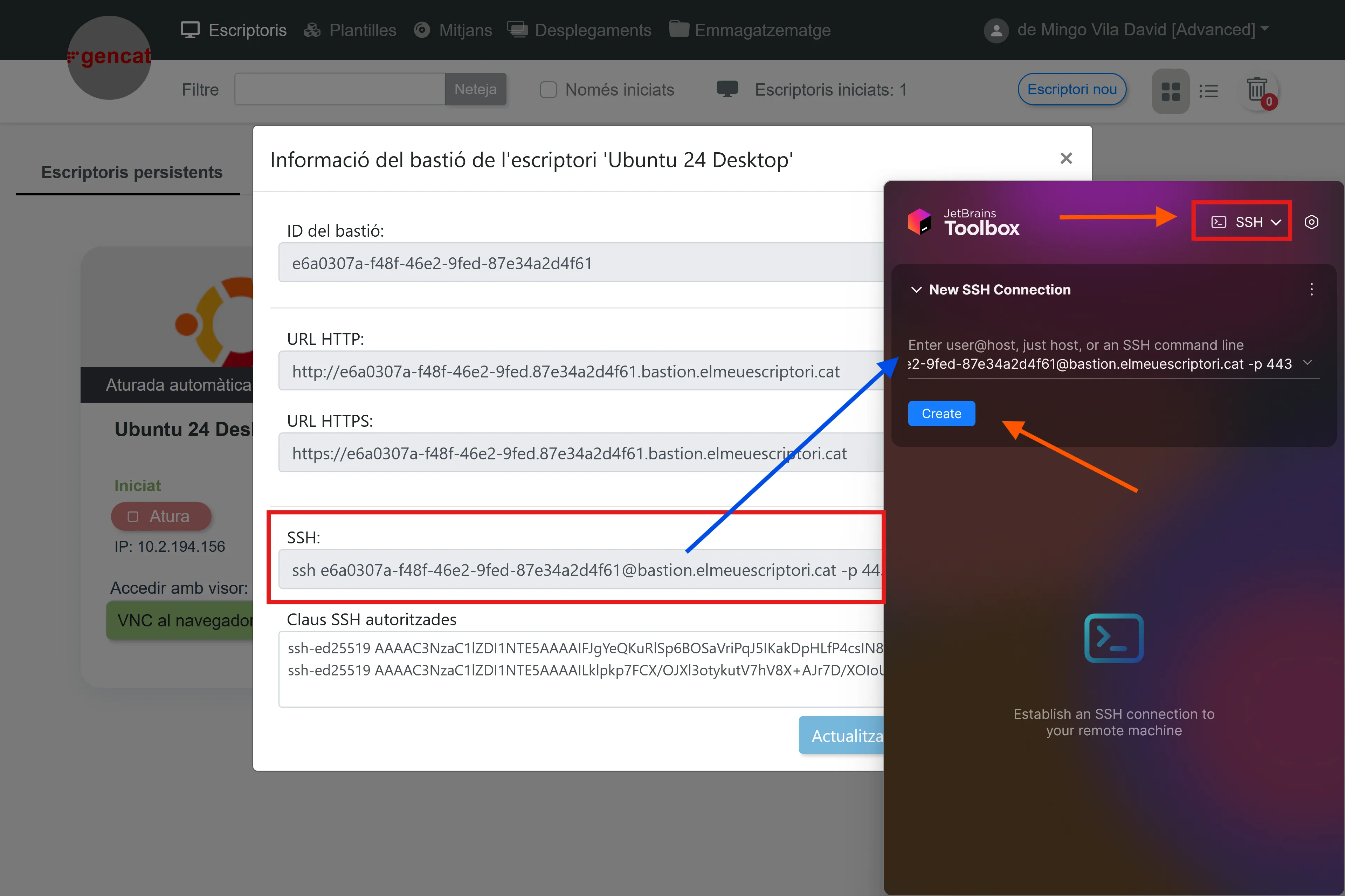Switch to list view icon
Screen dimensions: 1345x896
1208,91
